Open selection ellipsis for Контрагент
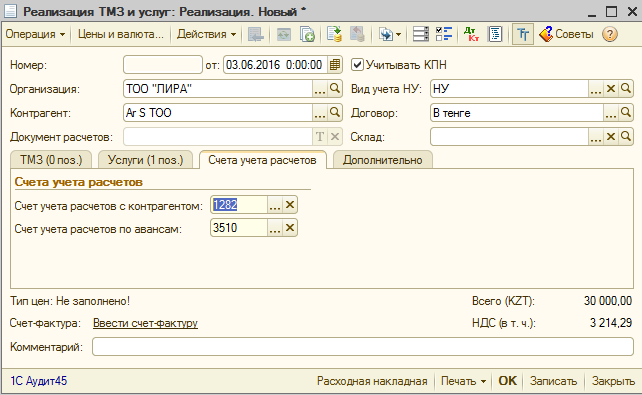This screenshot has width=642, height=395. [320, 113]
